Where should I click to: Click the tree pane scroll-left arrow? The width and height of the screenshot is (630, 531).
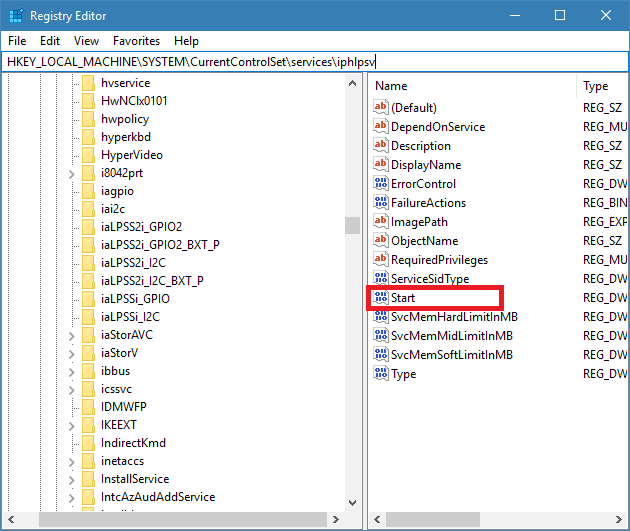point(11,519)
